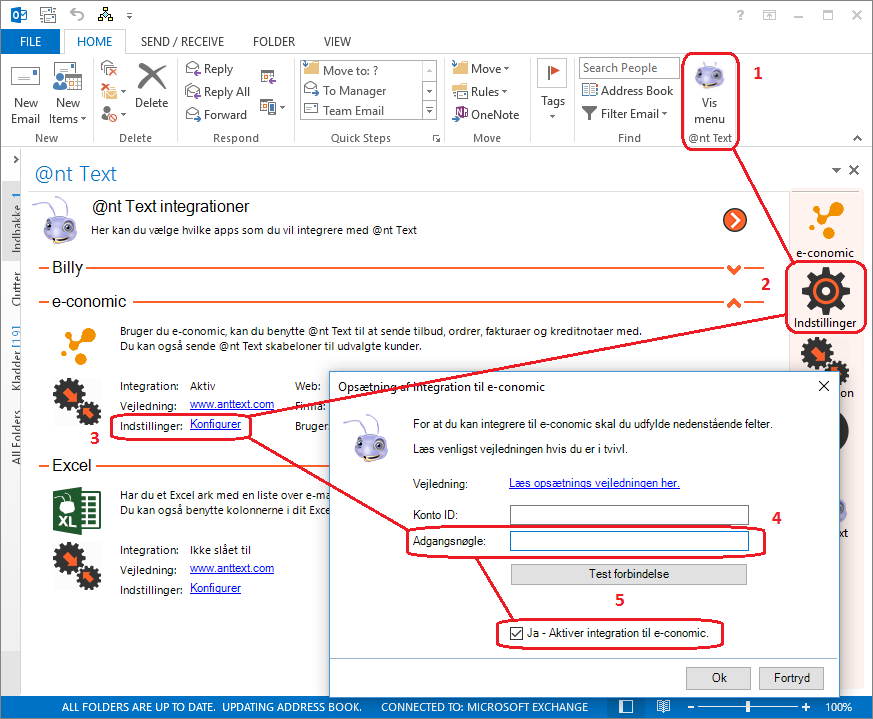Collapse the e-conomic section chevron

pos(734,304)
